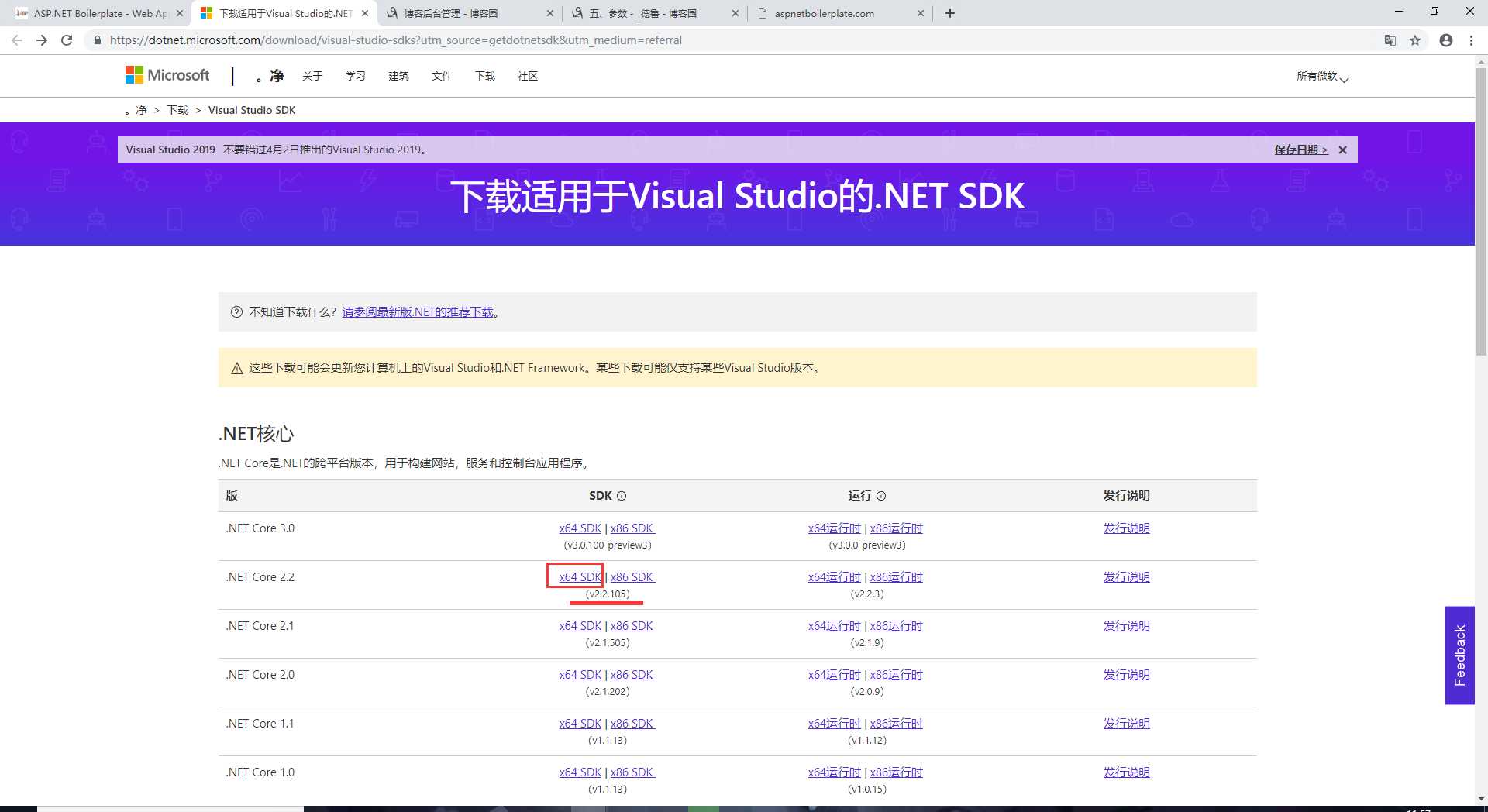Click the 。净 site brand link
This screenshot has width=1488, height=812.
[x=270, y=76]
